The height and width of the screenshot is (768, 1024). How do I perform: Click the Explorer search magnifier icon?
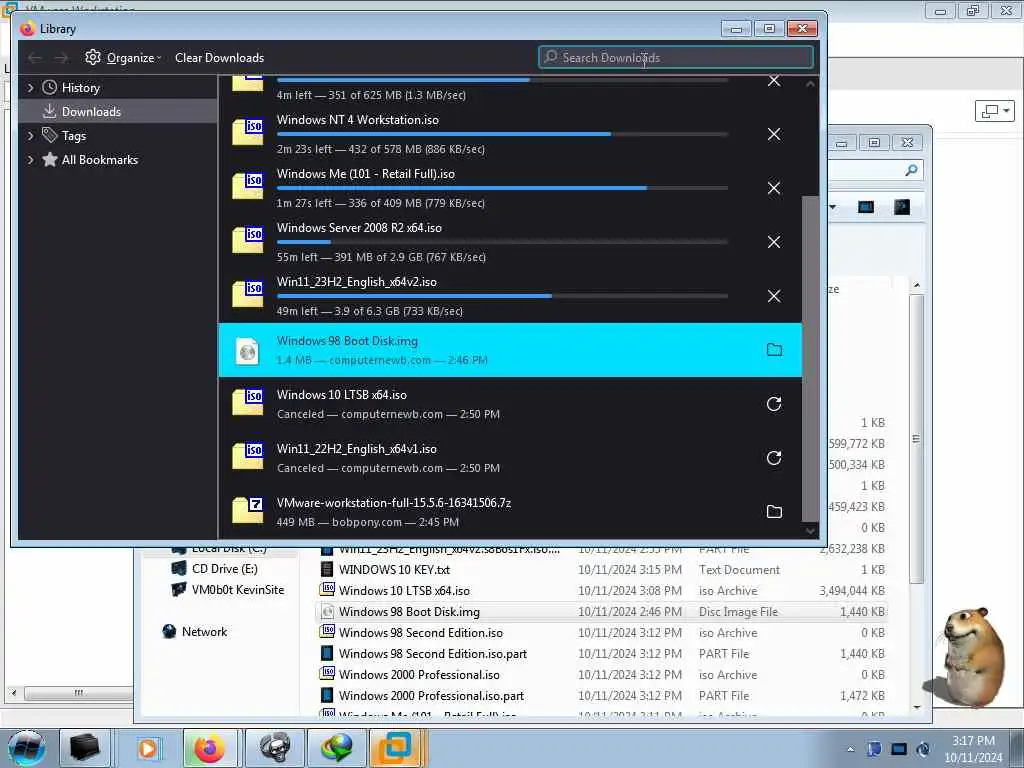tap(911, 170)
